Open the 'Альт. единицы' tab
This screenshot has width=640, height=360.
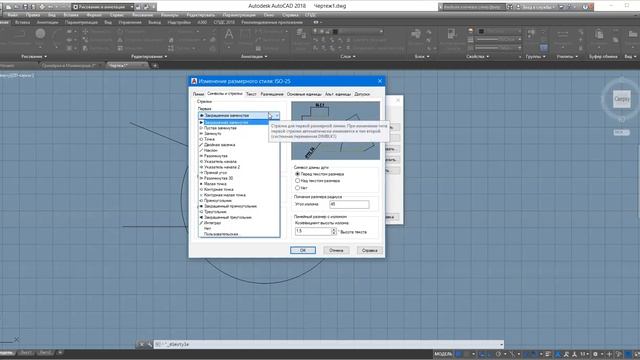click(338, 94)
